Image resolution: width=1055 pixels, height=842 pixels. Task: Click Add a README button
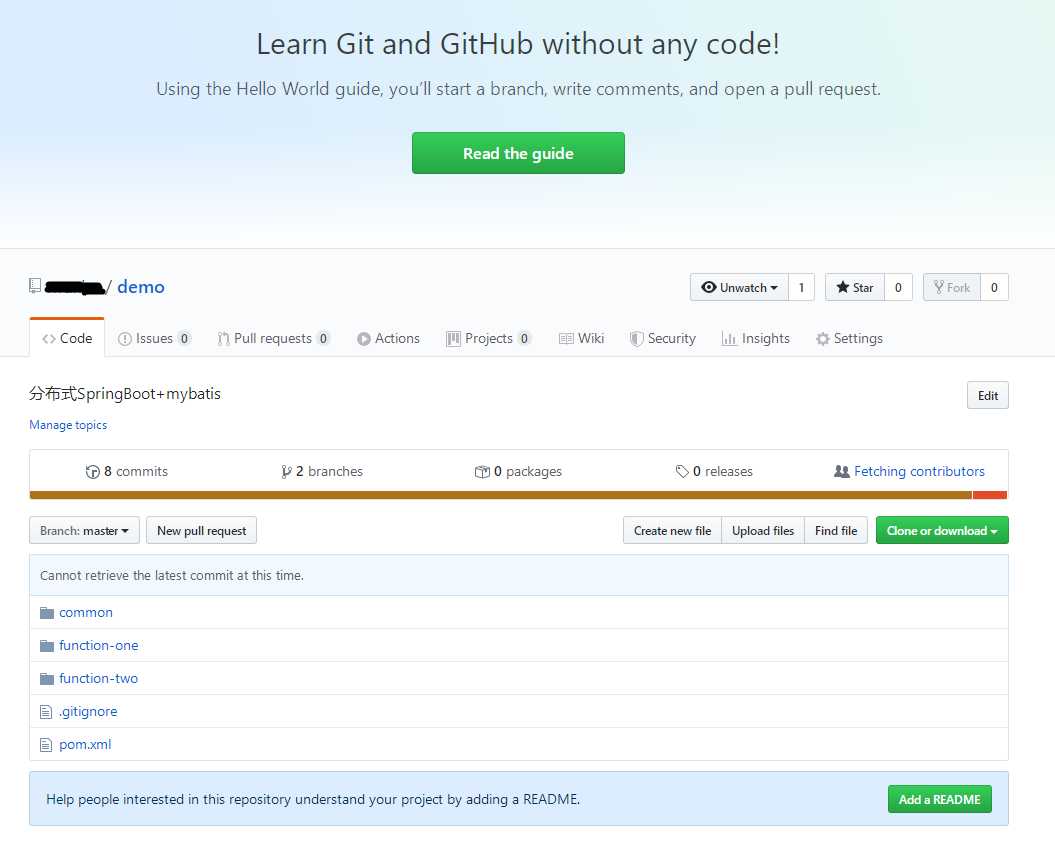(x=939, y=799)
